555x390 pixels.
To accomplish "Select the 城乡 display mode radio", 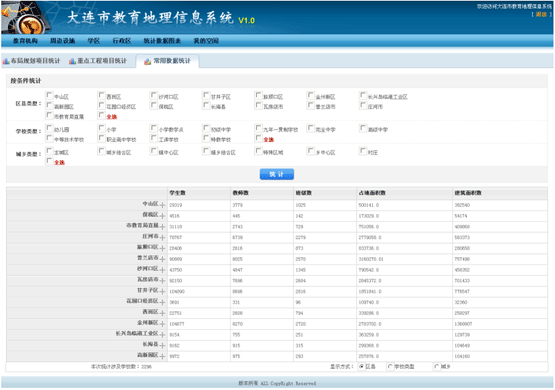I will click(436, 367).
